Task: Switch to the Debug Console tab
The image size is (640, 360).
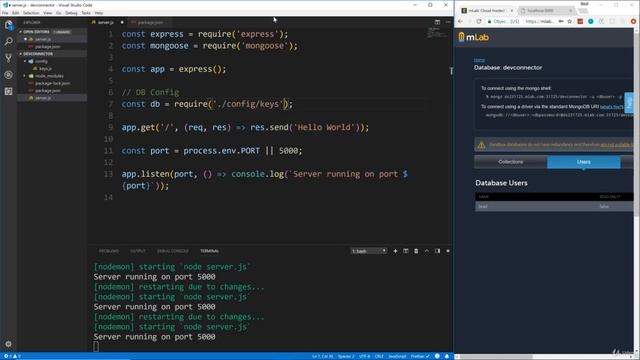Action: [173, 251]
